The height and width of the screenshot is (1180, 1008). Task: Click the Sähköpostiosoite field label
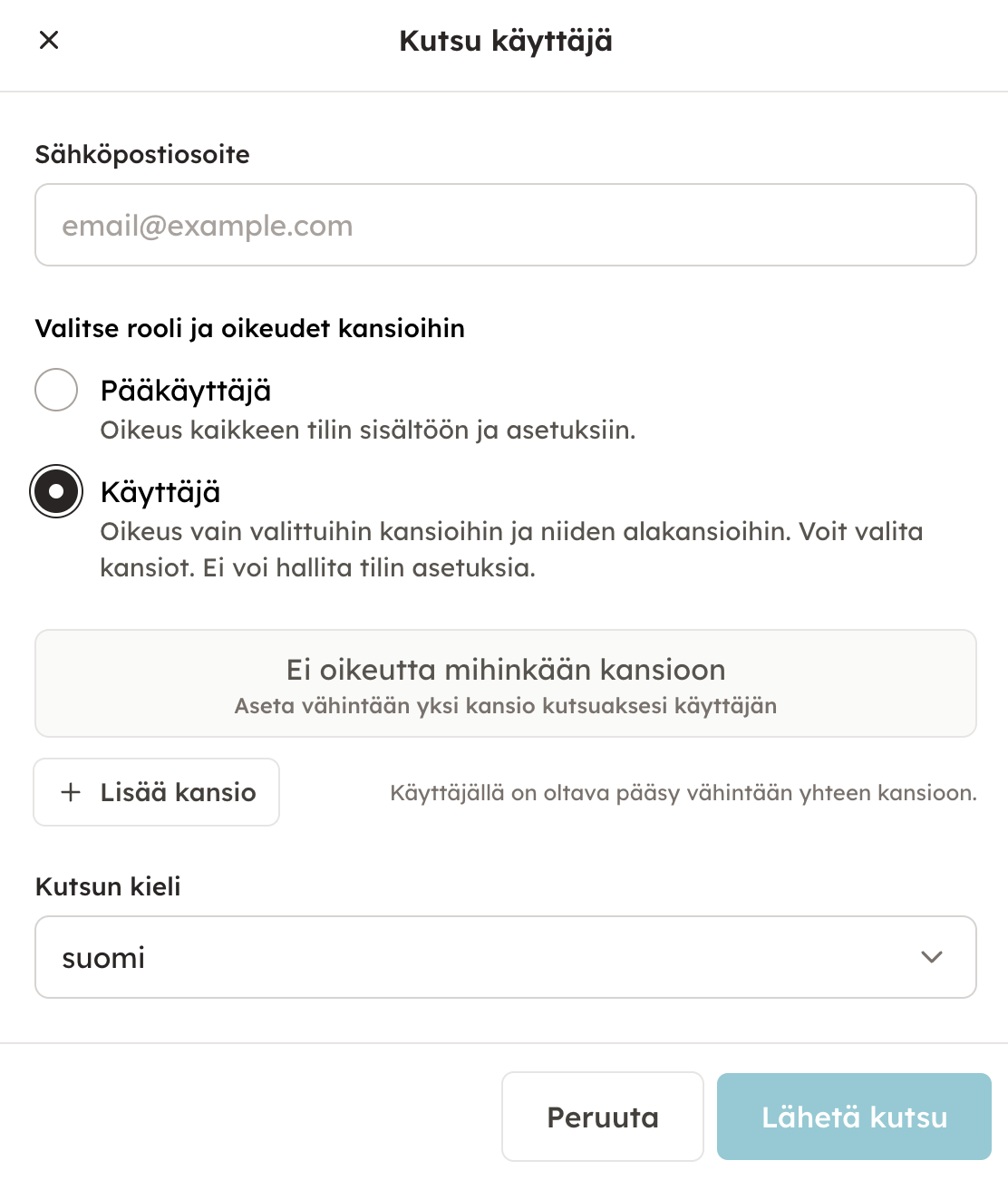(x=142, y=155)
